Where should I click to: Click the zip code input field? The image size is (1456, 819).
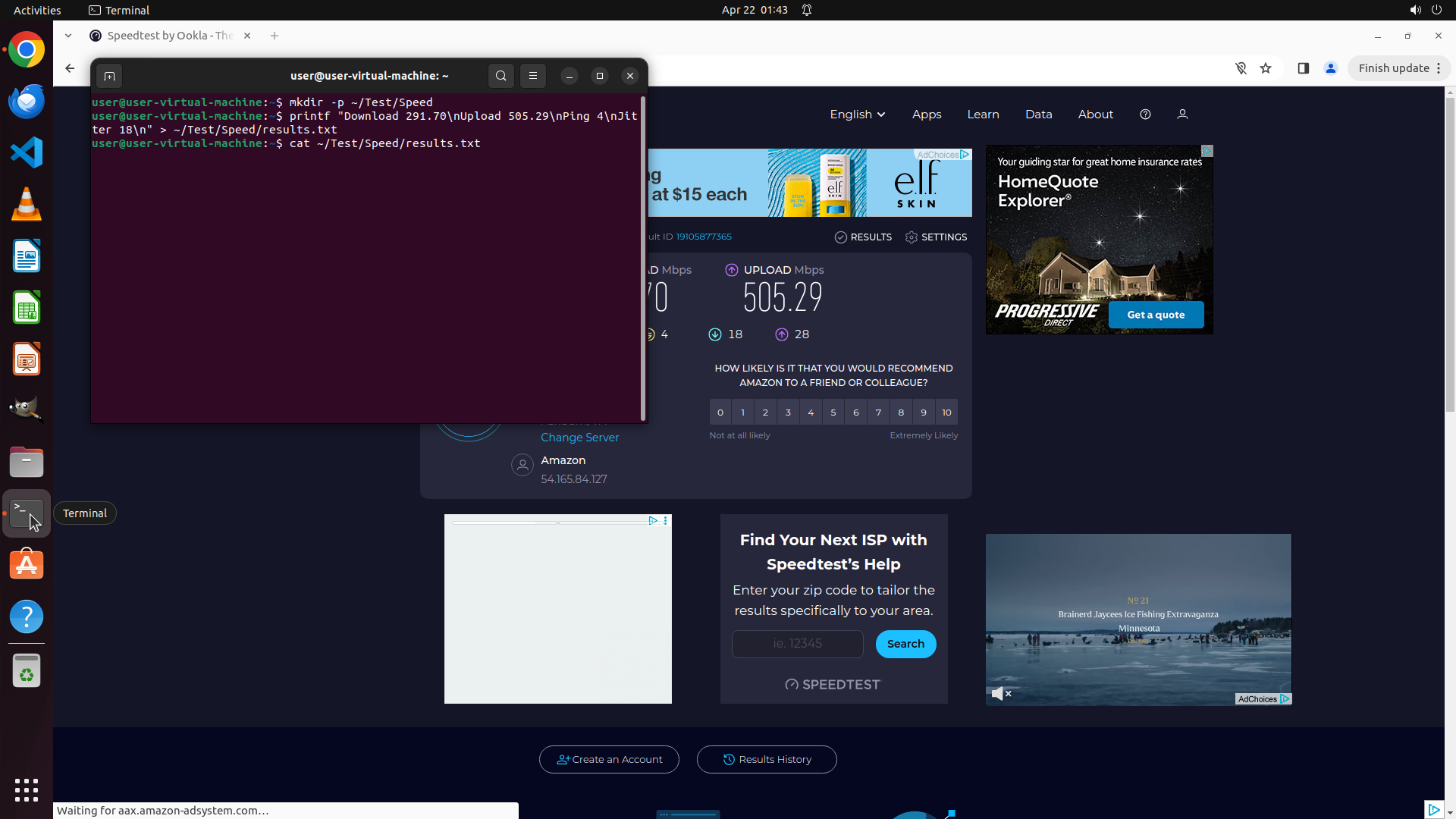coord(797,644)
